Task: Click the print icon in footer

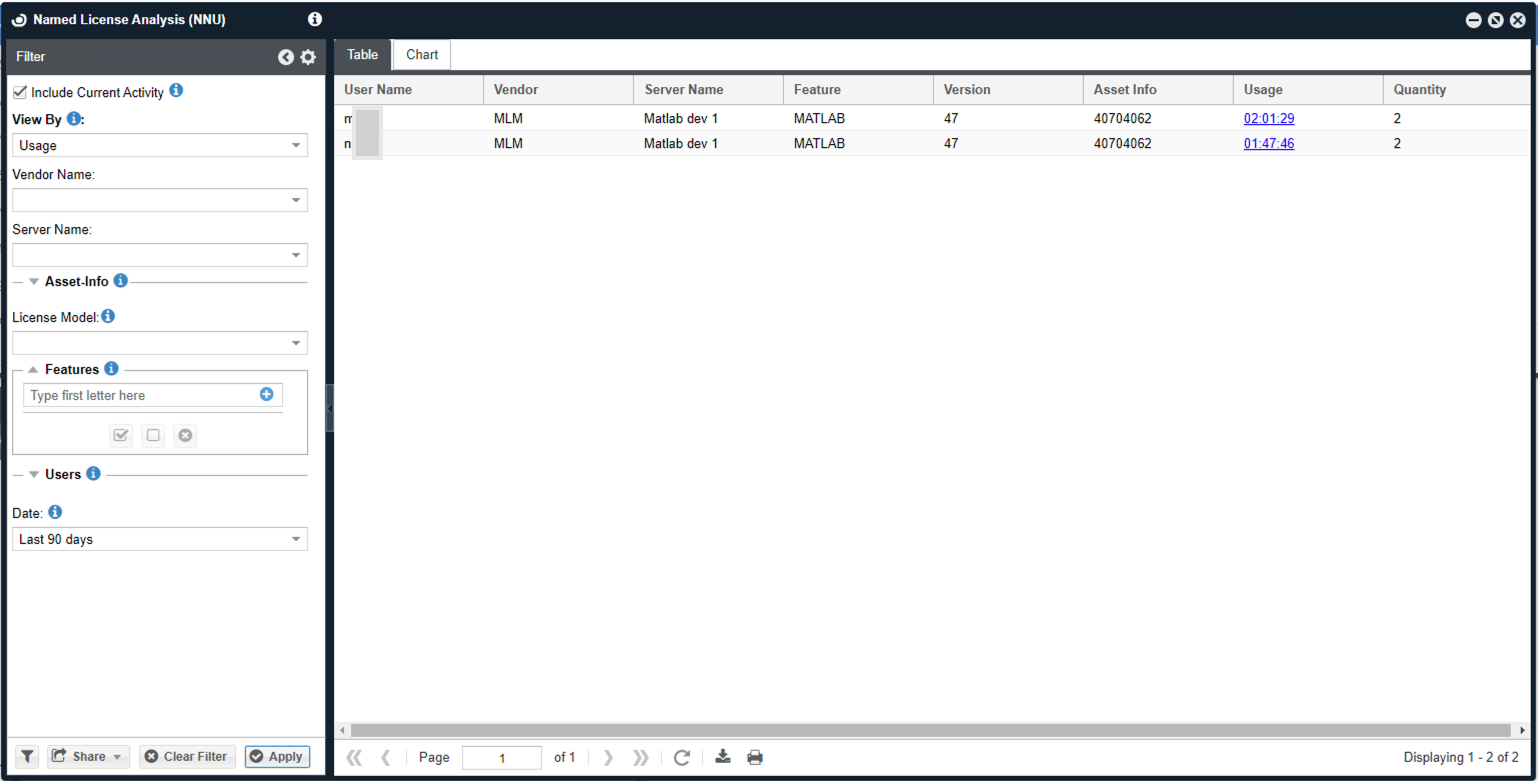Action: (755, 757)
